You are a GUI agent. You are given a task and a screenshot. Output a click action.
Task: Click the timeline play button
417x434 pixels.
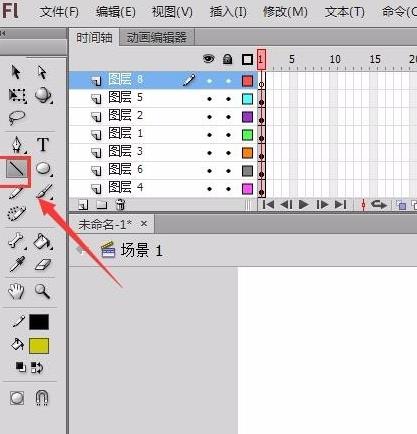pyautogui.click(x=304, y=205)
